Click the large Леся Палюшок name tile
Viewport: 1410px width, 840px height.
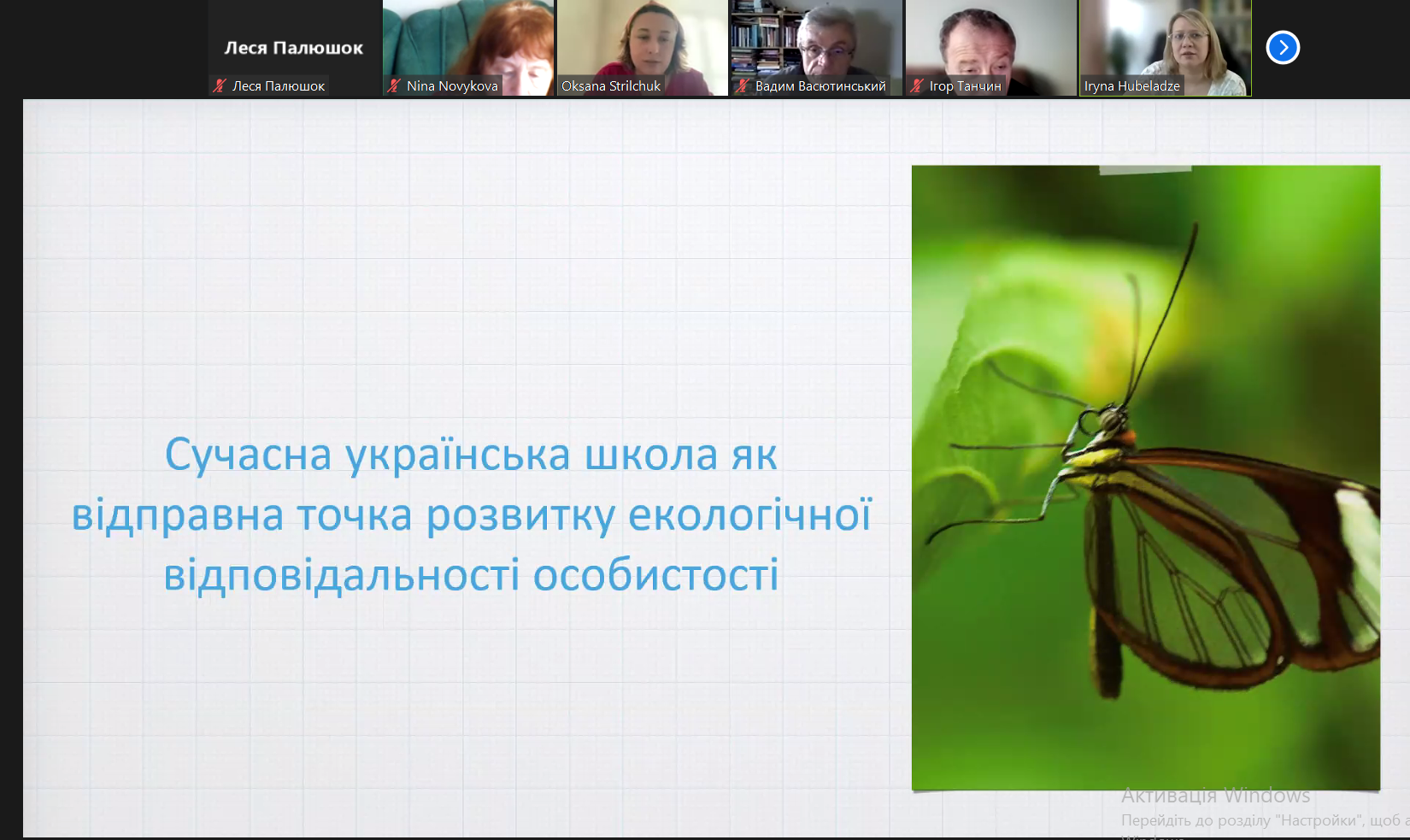click(x=294, y=48)
